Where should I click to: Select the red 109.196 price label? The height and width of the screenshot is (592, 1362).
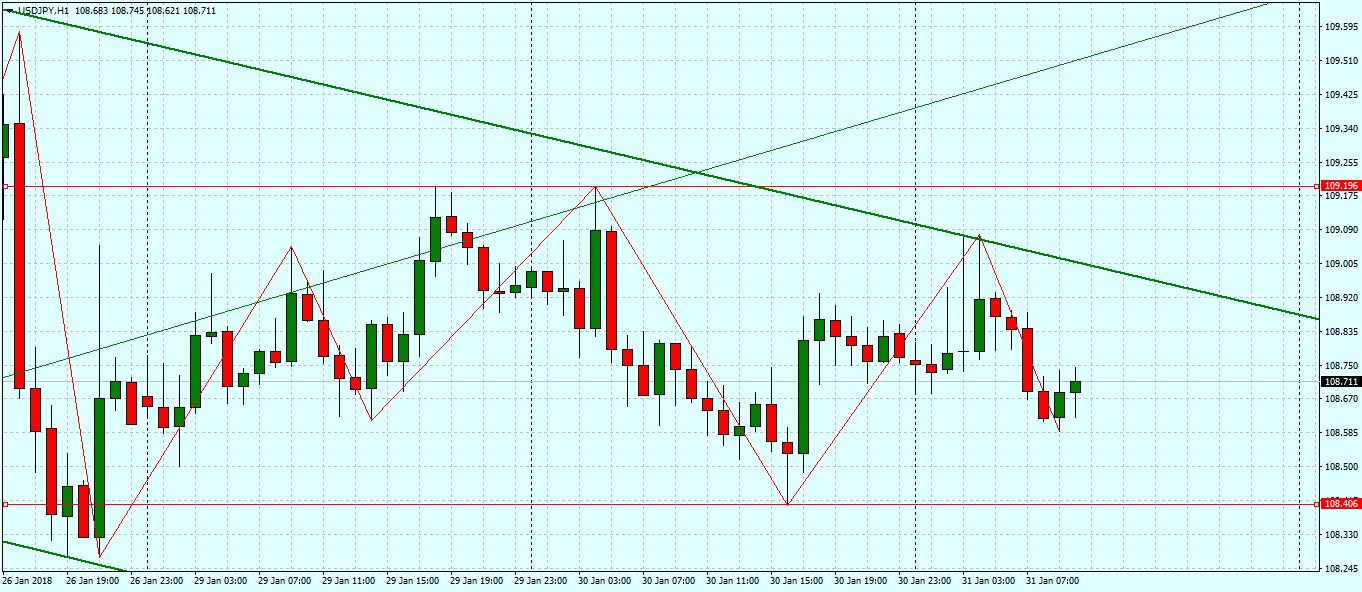point(1340,186)
